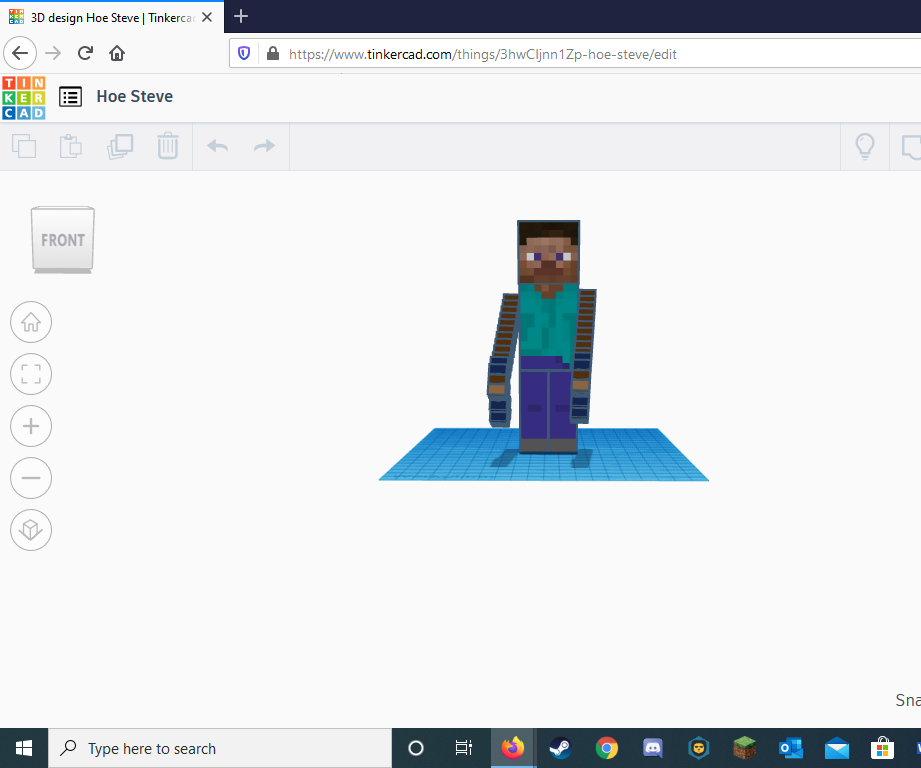Click the HTTPS lock toggle in address bar
The width and height of the screenshot is (921, 768).
click(x=271, y=53)
